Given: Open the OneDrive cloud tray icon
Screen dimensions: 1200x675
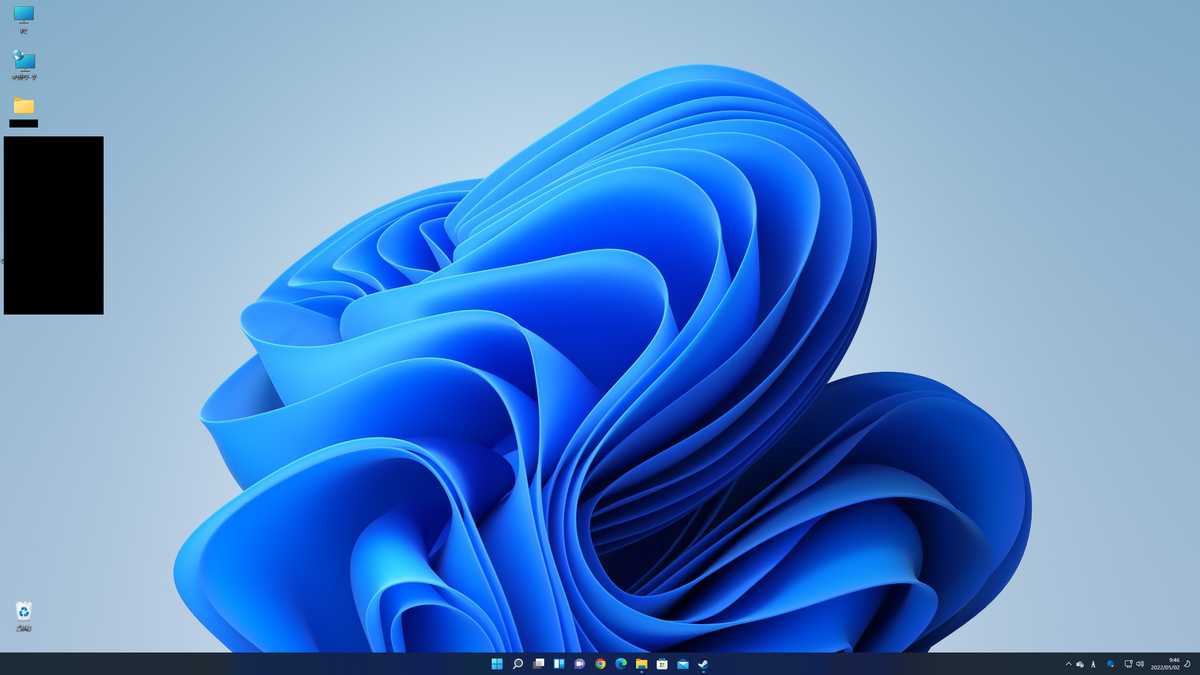Looking at the screenshot, I should (1080, 664).
